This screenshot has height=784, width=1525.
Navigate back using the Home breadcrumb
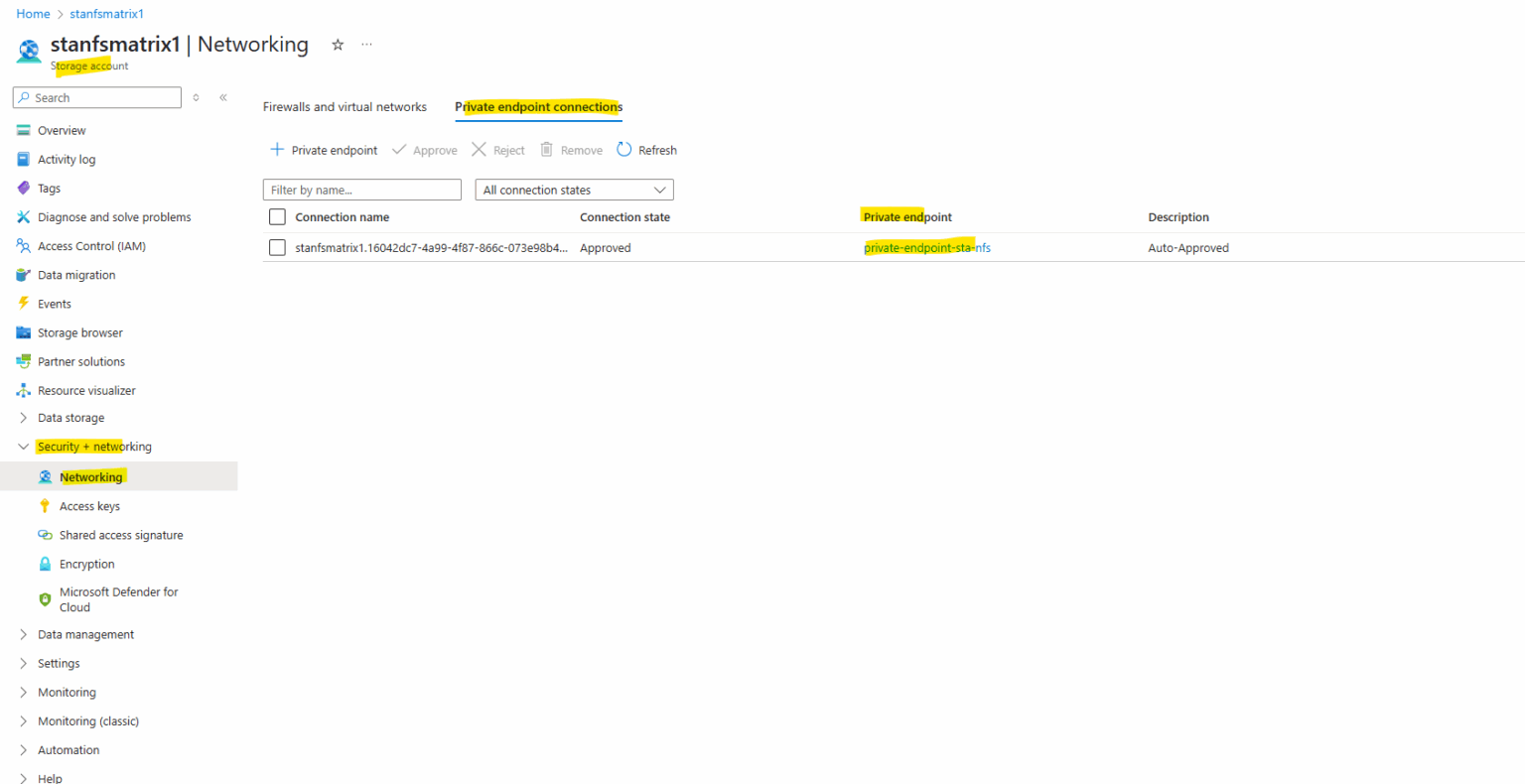click(x=33, y=13)
